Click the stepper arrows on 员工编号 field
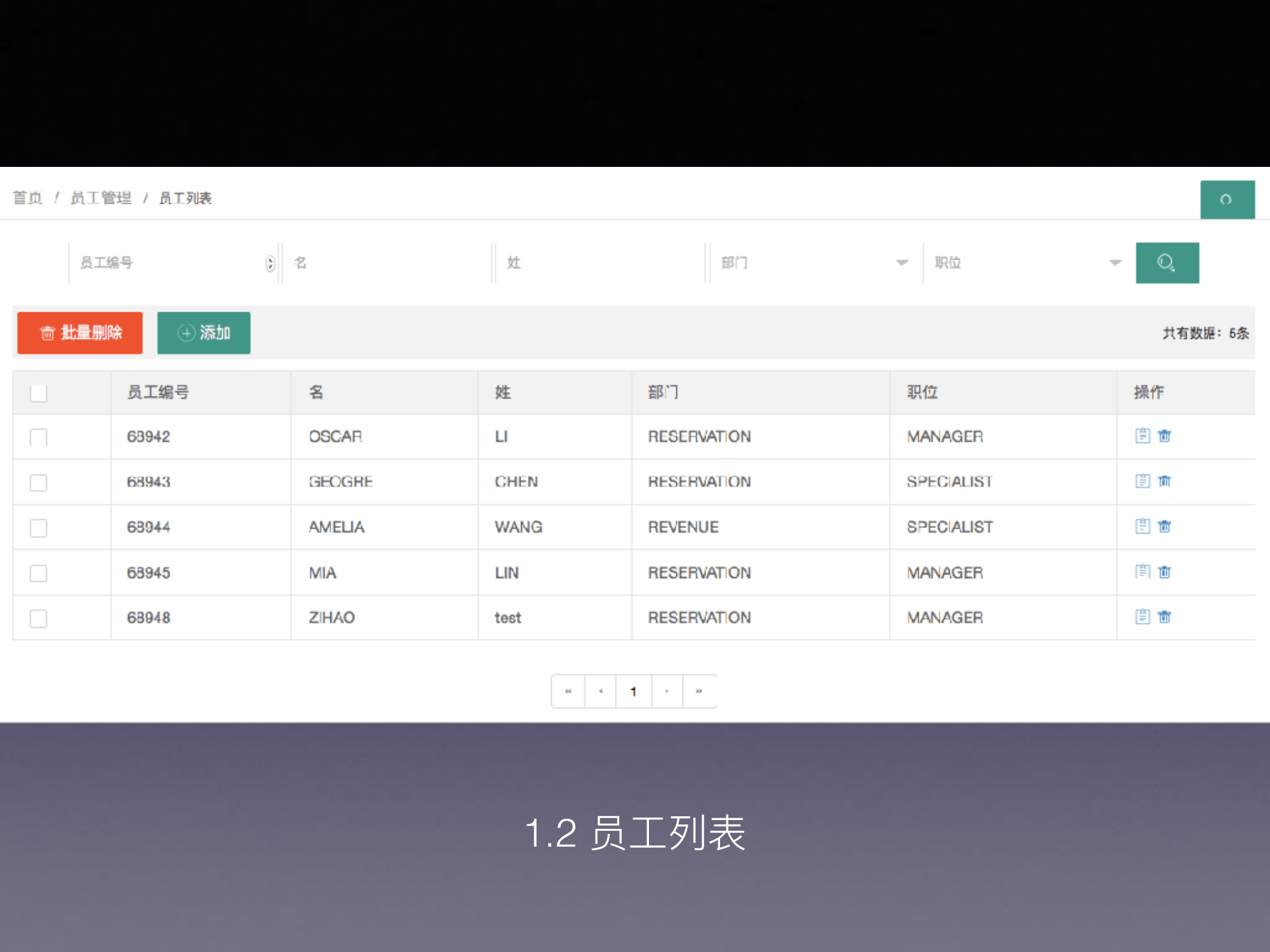 (269, 263)
